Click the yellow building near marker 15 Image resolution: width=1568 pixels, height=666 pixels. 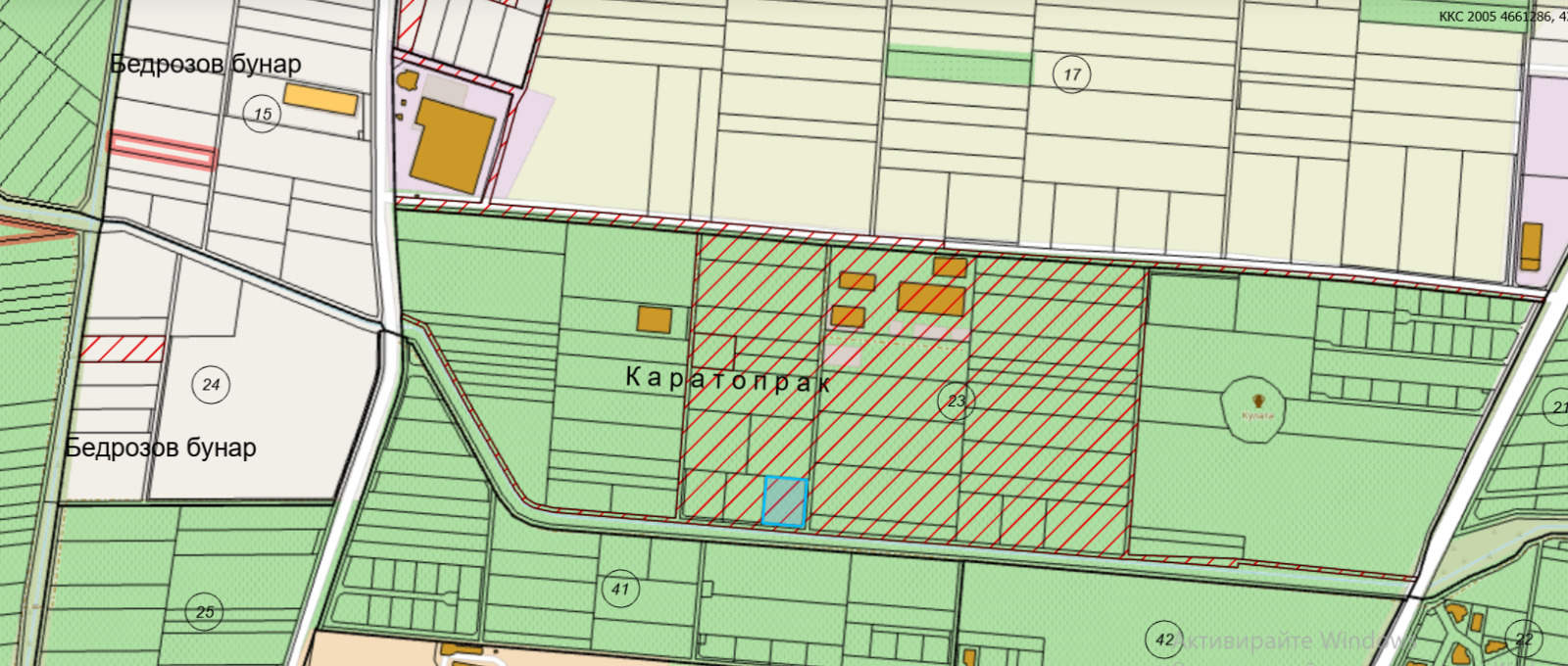(x=320, y=99)
